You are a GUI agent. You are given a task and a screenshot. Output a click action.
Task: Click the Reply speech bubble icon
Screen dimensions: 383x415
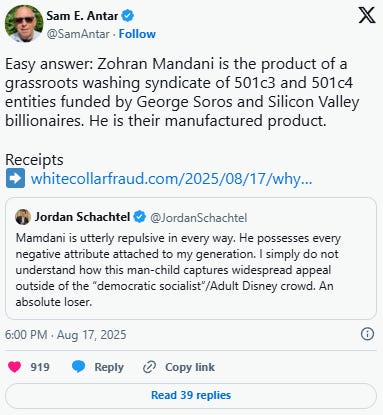click(x=79, y=367)
